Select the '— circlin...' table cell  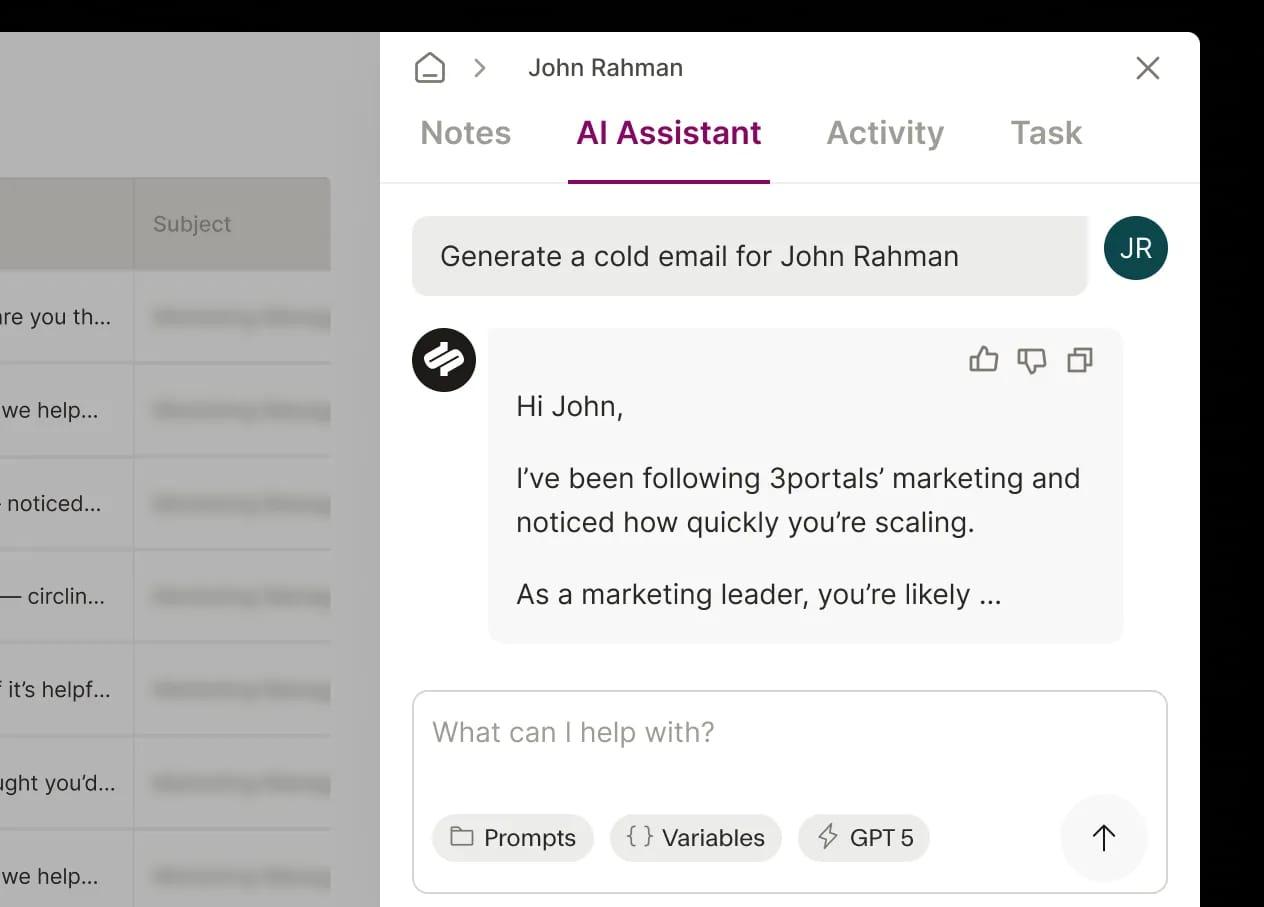(x=66, y=597)
